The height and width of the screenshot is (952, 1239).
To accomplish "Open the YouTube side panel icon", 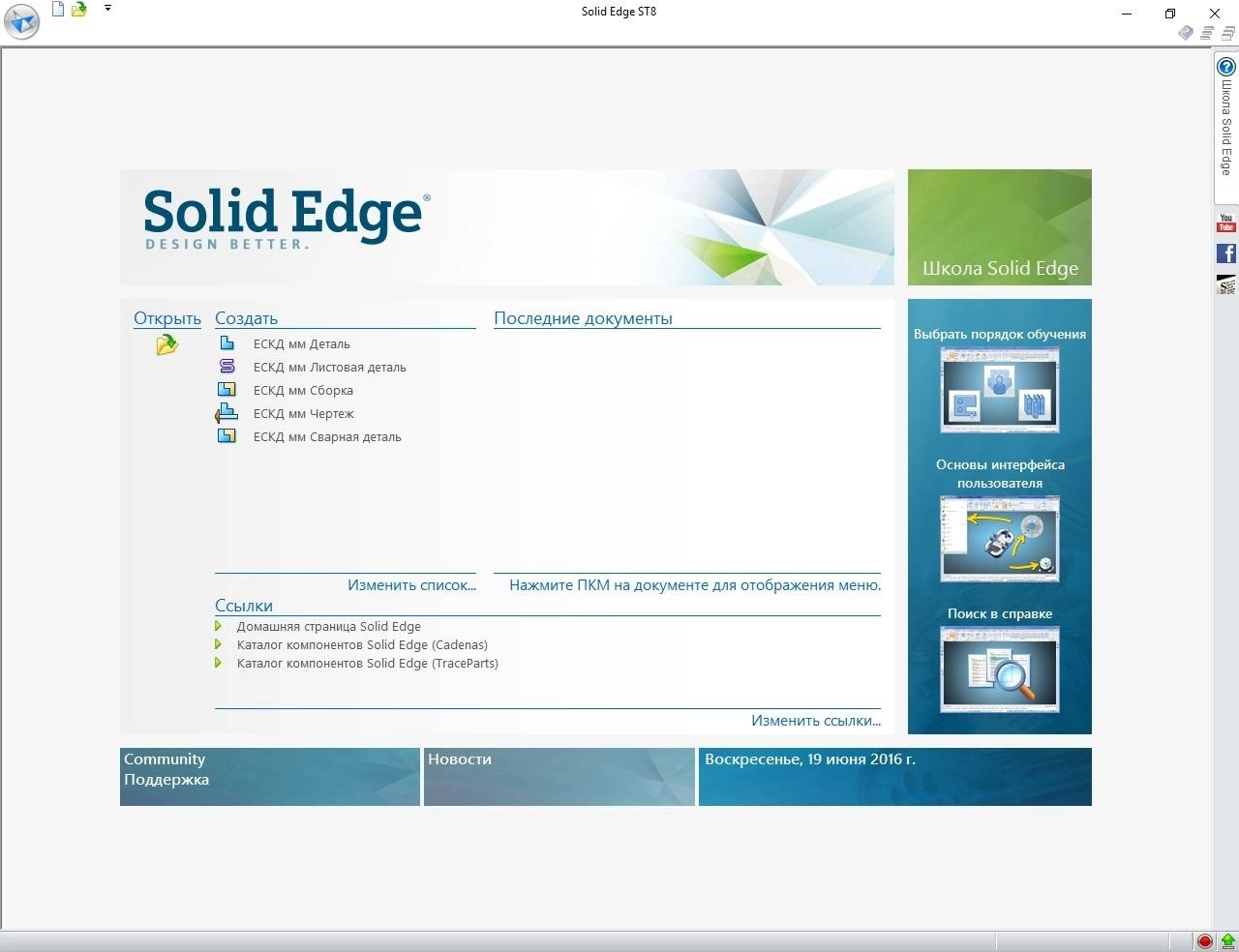I will tap(1226, 223).
